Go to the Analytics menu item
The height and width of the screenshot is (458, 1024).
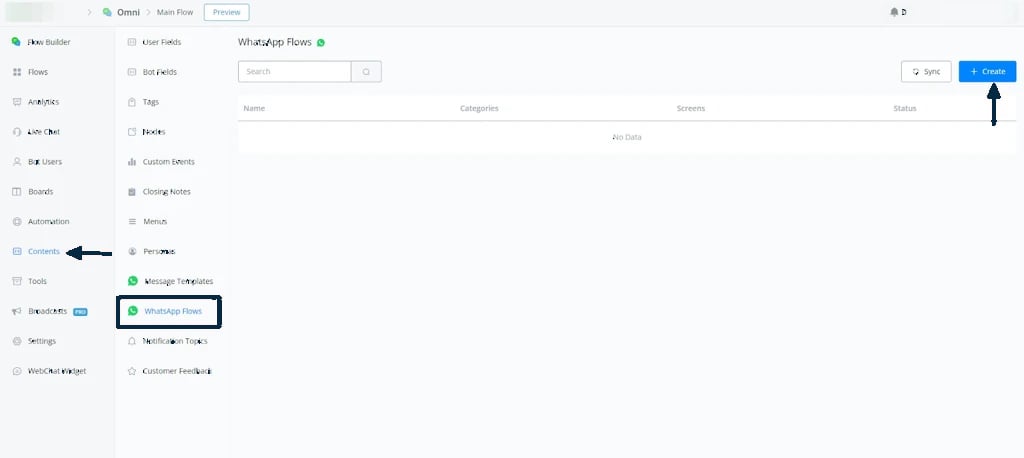[x=44, y=102]
